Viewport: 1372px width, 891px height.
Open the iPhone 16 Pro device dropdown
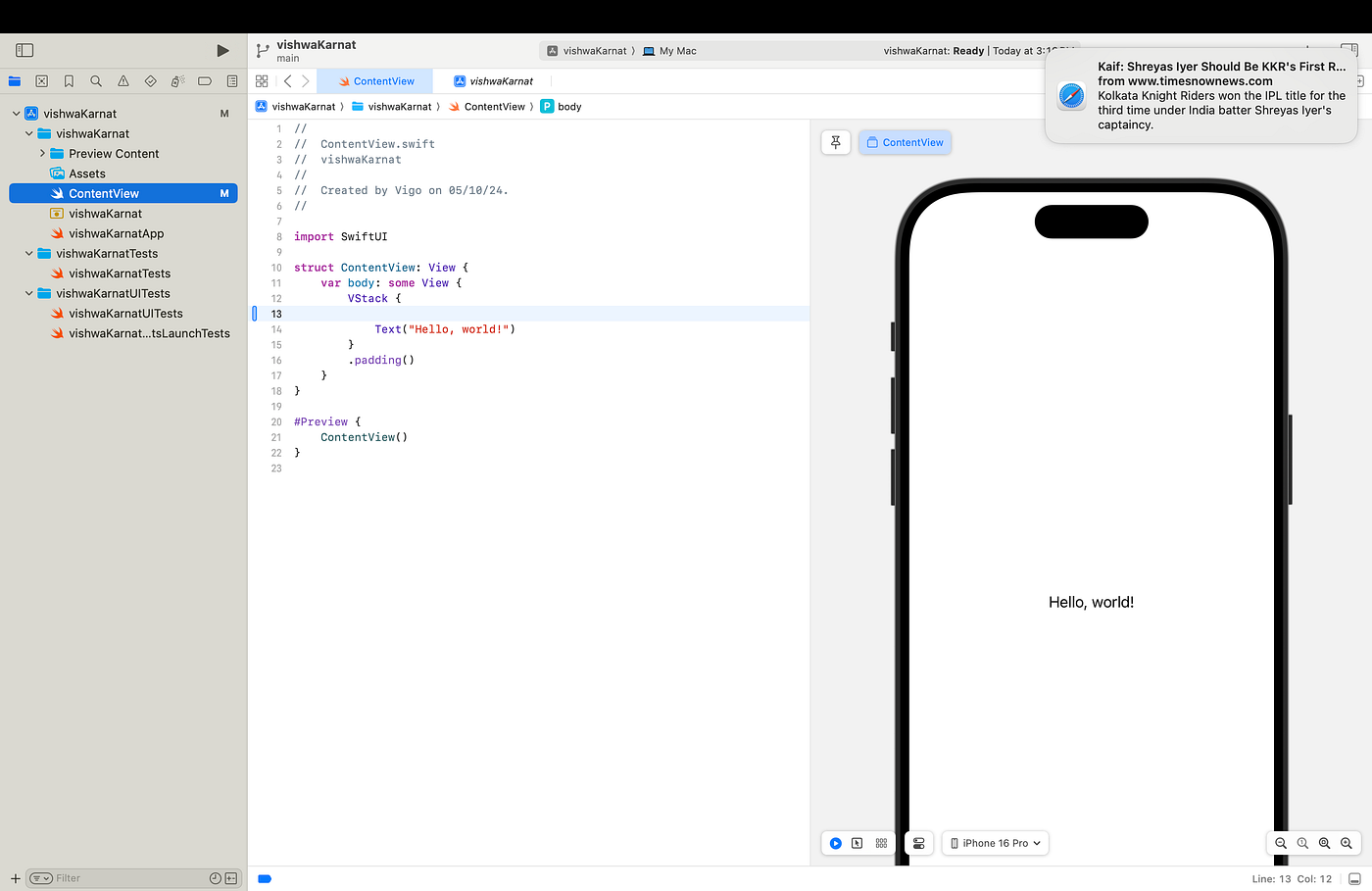tap(996, 843)
